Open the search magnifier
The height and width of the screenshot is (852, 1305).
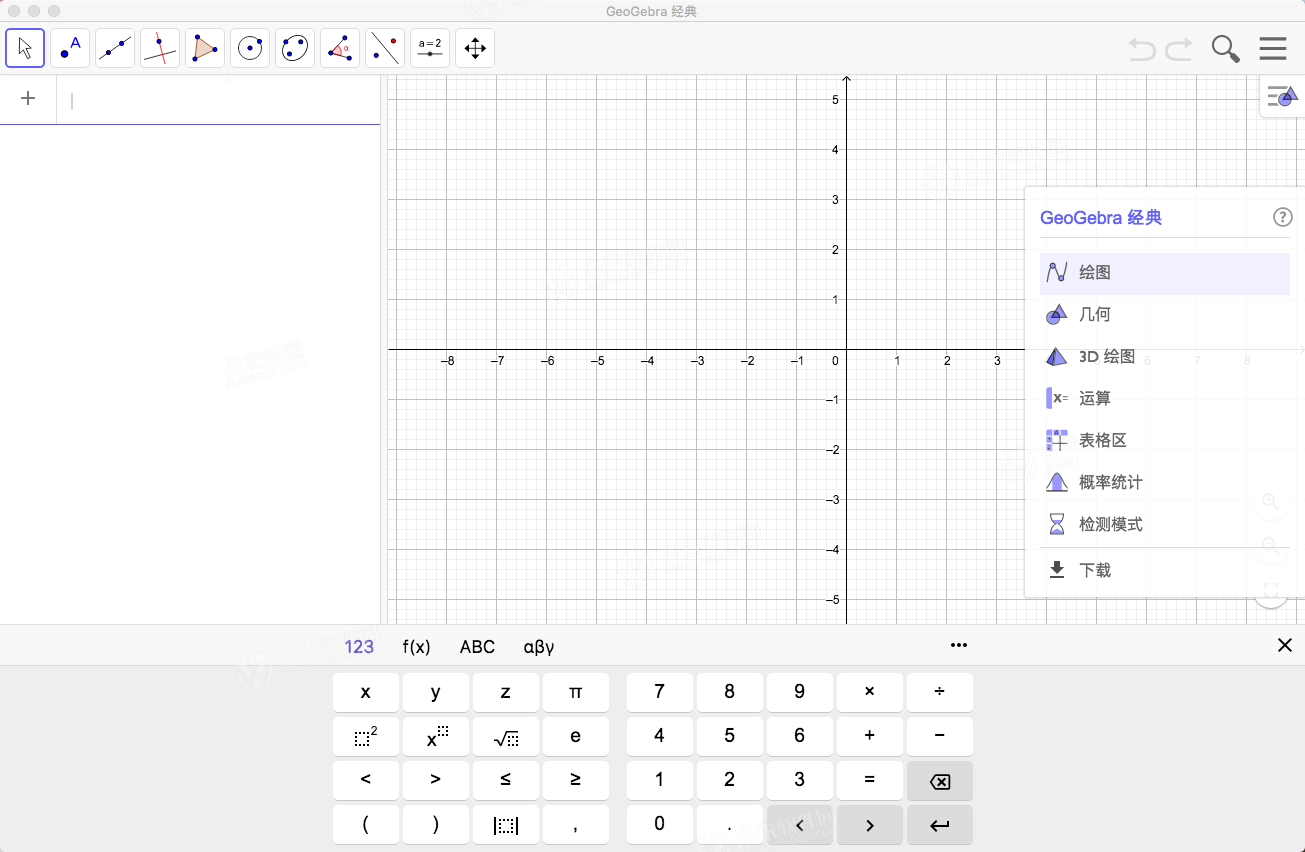pos(1226,49)
